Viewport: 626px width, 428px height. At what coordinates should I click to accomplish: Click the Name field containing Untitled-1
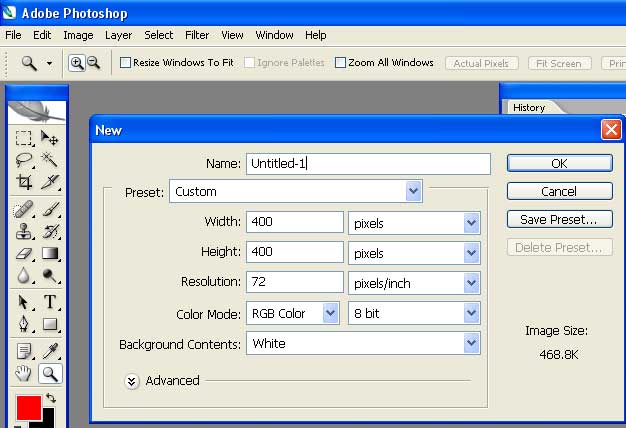pyautogui.click(x=368, y=164)
